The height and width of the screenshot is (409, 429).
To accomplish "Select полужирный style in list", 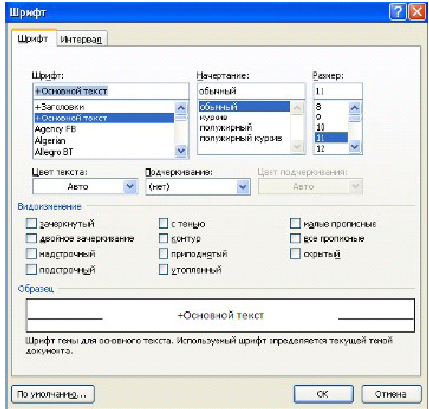I will 244,128.
